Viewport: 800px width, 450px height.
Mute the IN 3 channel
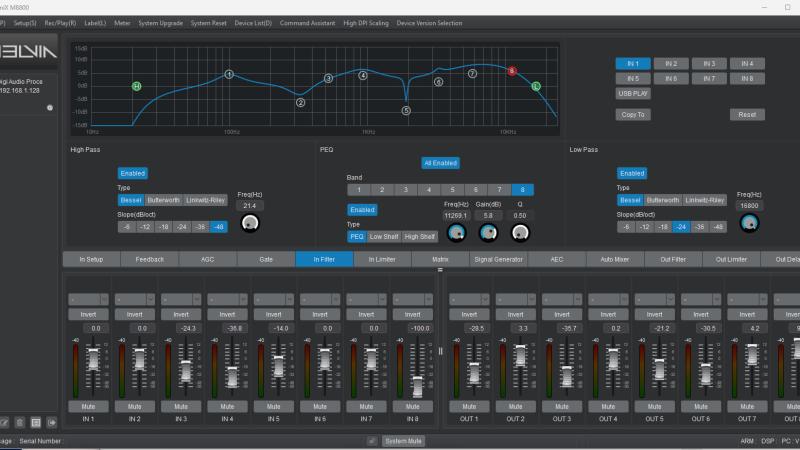point(181,407)
